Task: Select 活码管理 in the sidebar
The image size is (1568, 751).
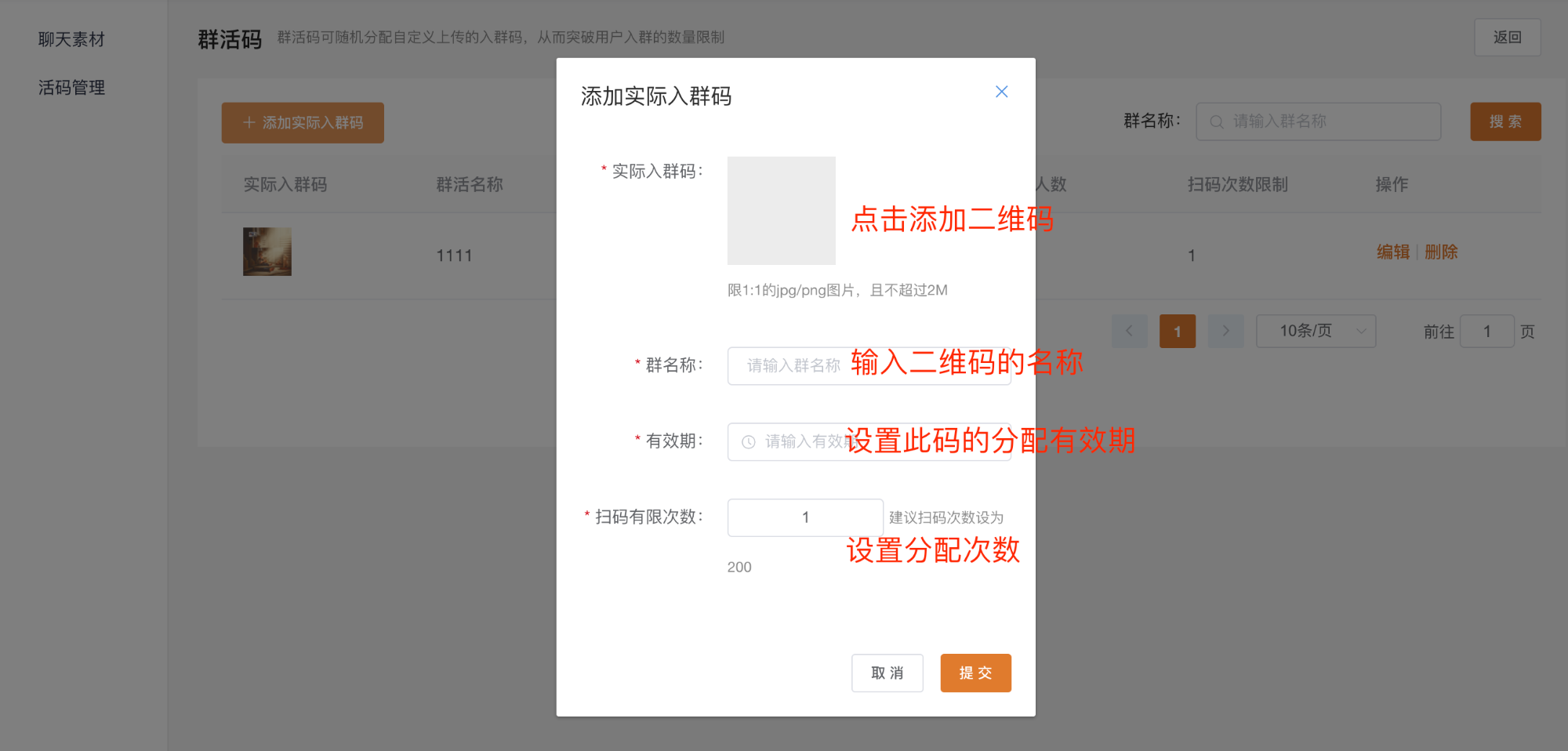Action: click(71, 88)
